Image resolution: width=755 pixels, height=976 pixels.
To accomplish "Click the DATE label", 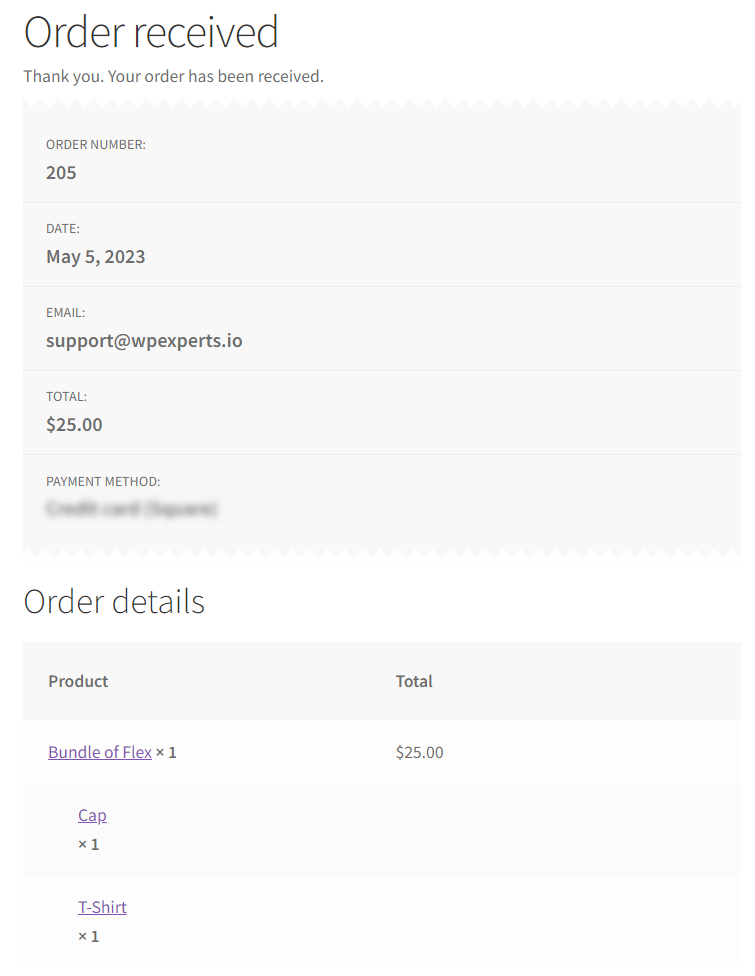I will [x=63, y=228].
